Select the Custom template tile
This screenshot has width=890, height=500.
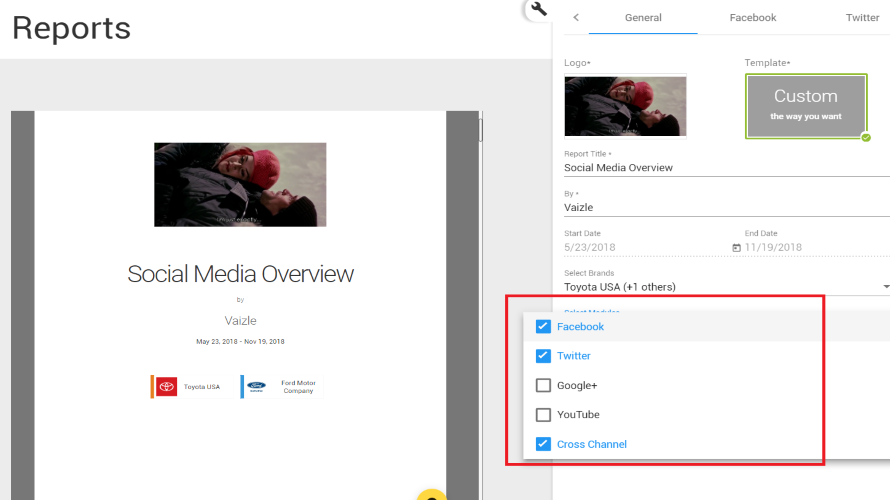(x=805, y=106)
